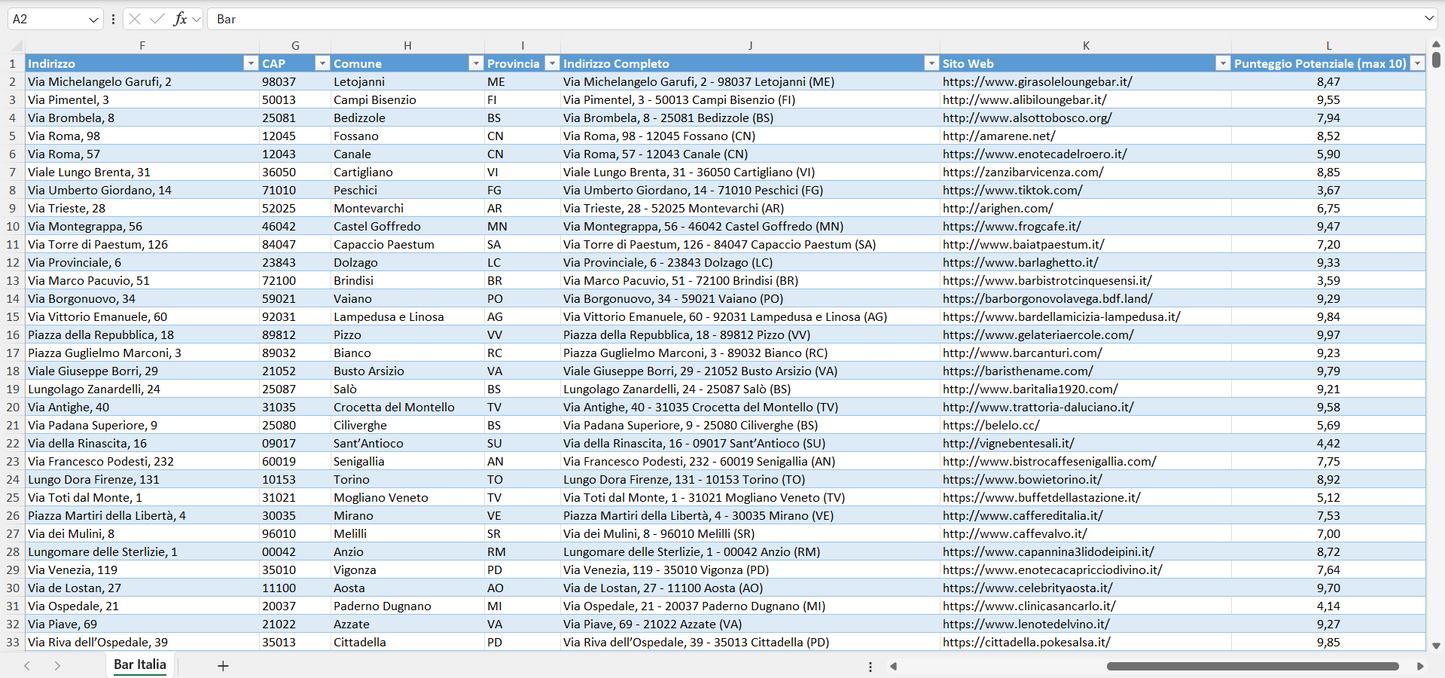Cancel entry with the X icon
The width and height of the screenshot is (1445, 678).
pyautogui.click(x=134, y=18)
